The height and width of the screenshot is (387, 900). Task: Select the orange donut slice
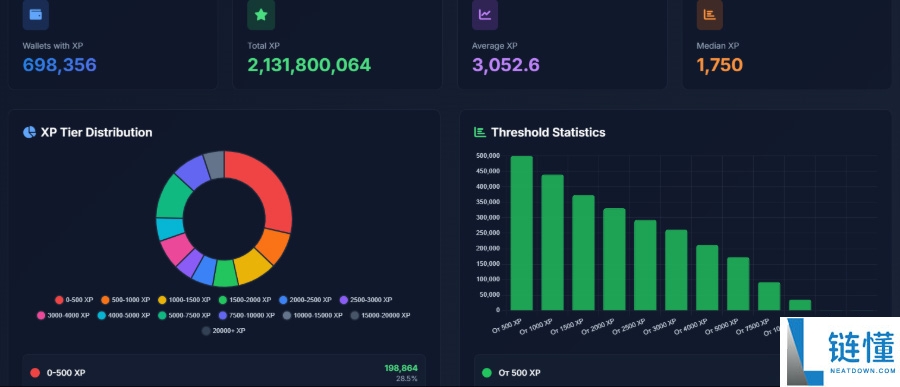[x=274, y=246]
